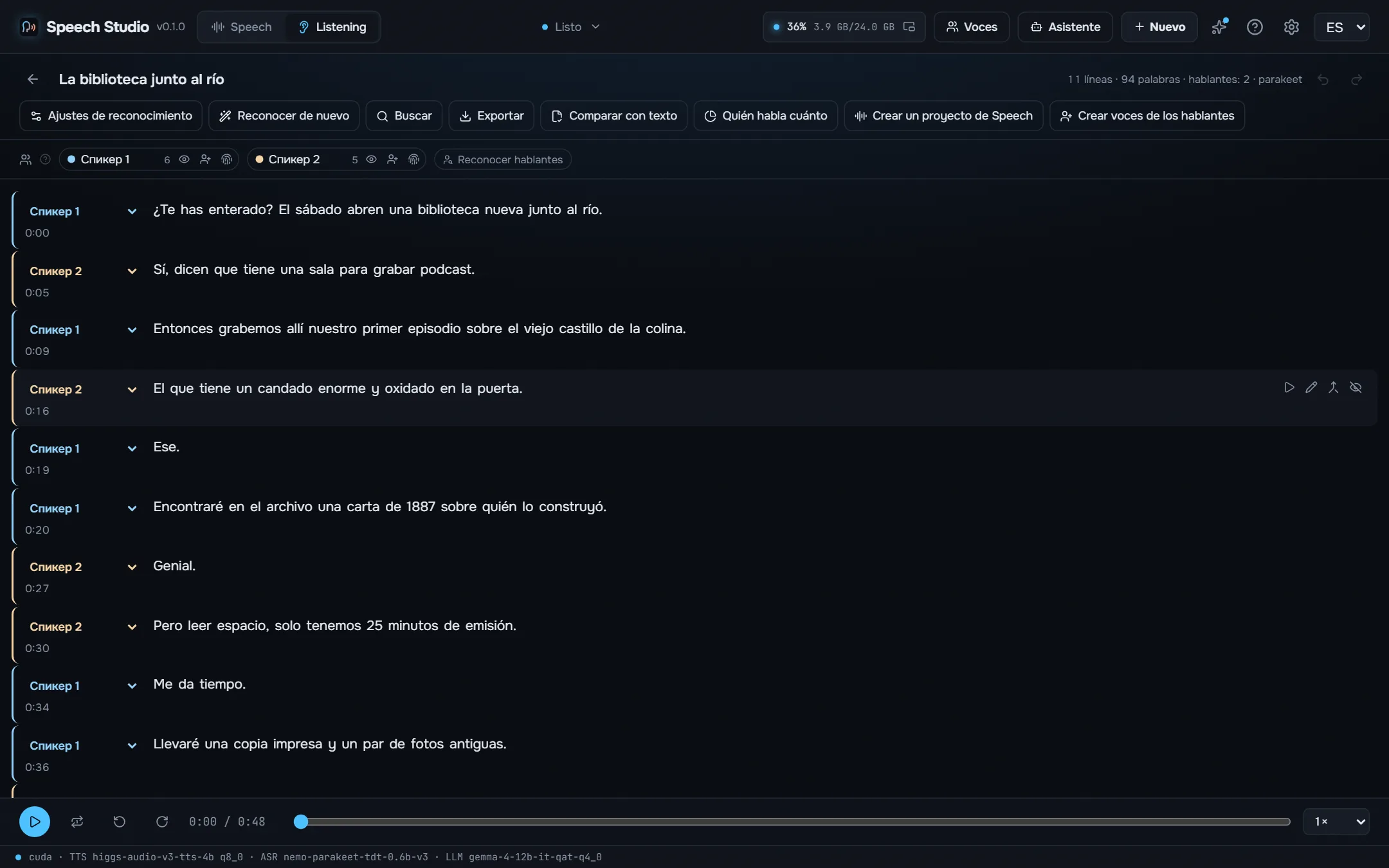This screenshot has height=868, width=1389.
Task: Hide the 0:16 line with crossed-eye icon
Action: (x=1356, y=387)
